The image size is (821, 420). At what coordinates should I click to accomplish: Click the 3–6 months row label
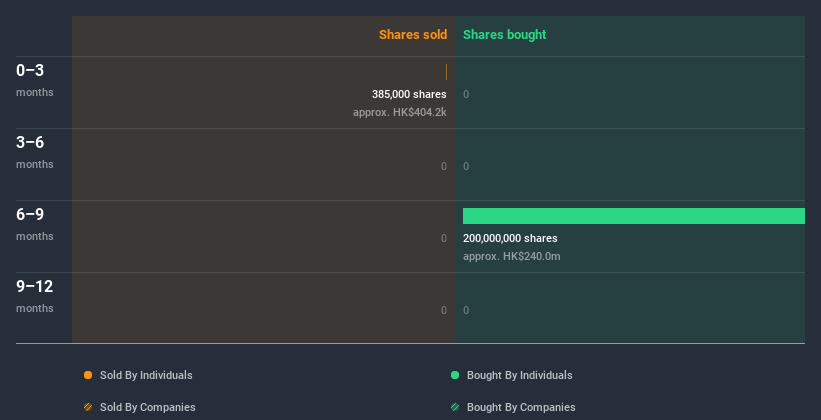click(35, 152)
